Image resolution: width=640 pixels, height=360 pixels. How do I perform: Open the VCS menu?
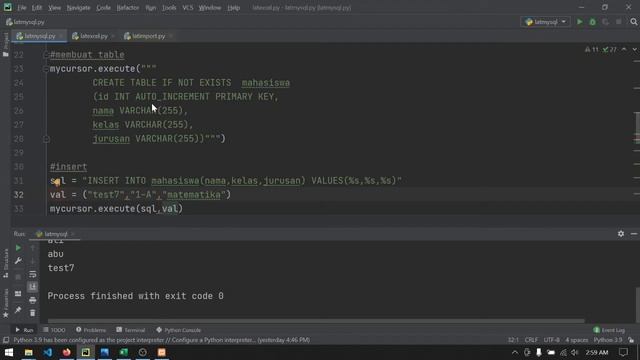188,8
